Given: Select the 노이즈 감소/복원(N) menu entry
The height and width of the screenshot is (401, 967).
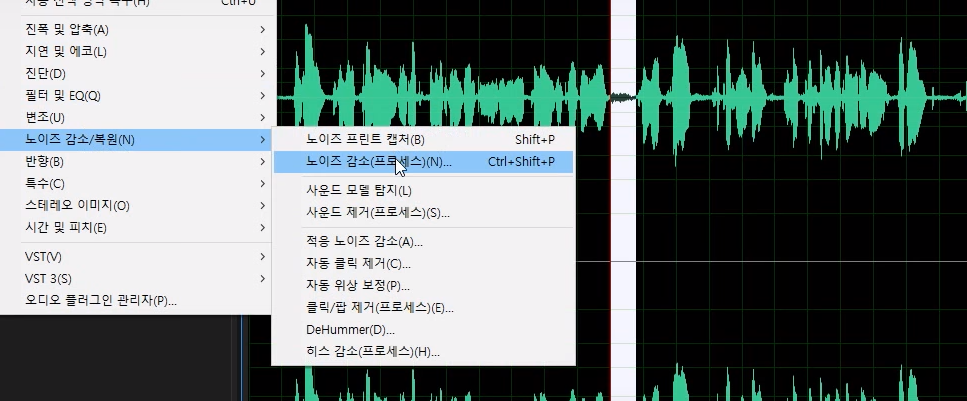Looking at the screenshot, I should 136,140.
